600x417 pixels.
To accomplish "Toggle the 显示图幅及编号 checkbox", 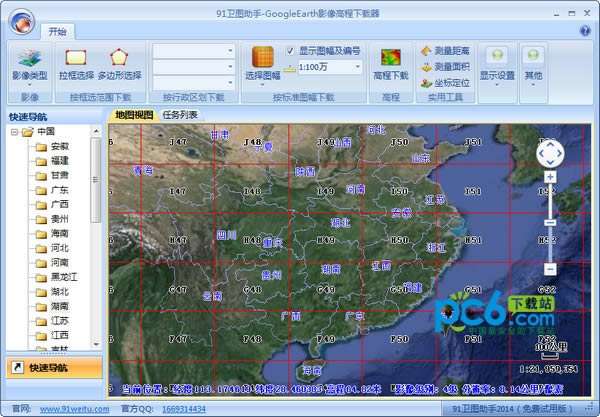I will [290, 50].
